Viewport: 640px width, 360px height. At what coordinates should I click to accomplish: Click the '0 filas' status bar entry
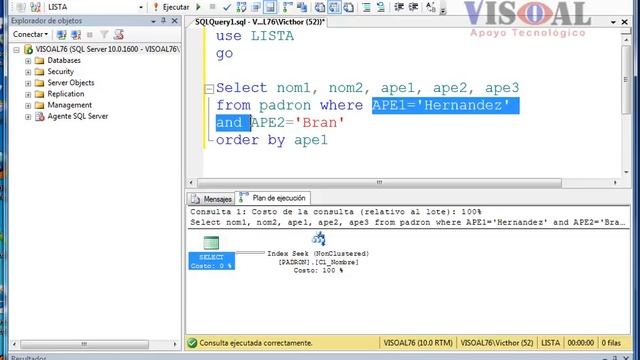pyautogui.click(x=611, y=343)
